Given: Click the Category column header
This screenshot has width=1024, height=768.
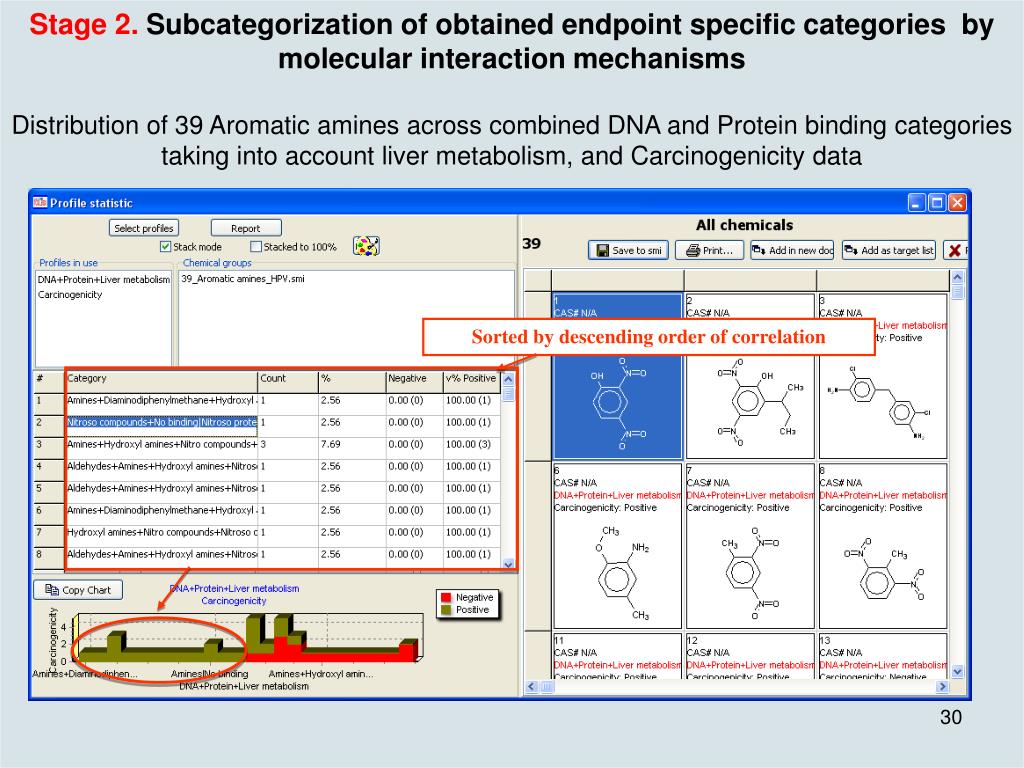Looking at the screenshot, I should coord(161,379).
